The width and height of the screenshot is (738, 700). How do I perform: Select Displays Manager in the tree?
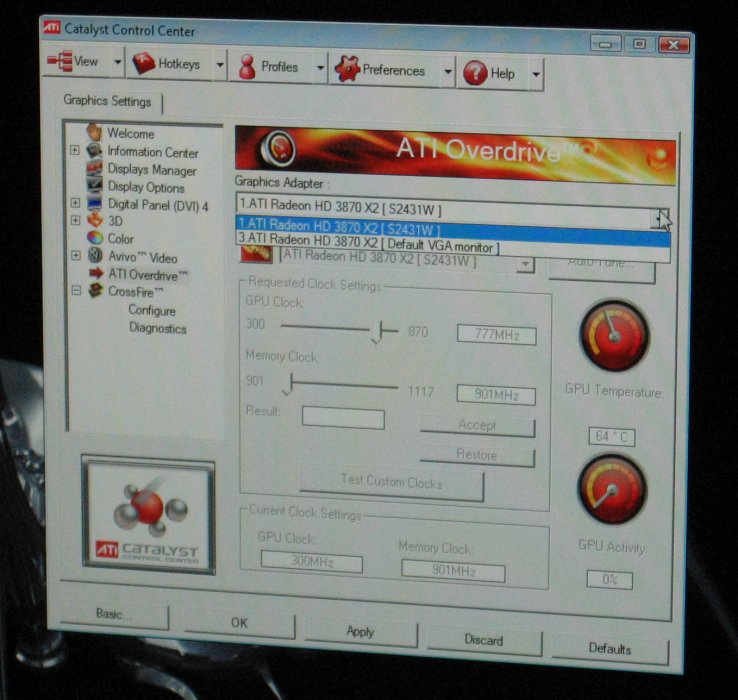click(152, 169)
